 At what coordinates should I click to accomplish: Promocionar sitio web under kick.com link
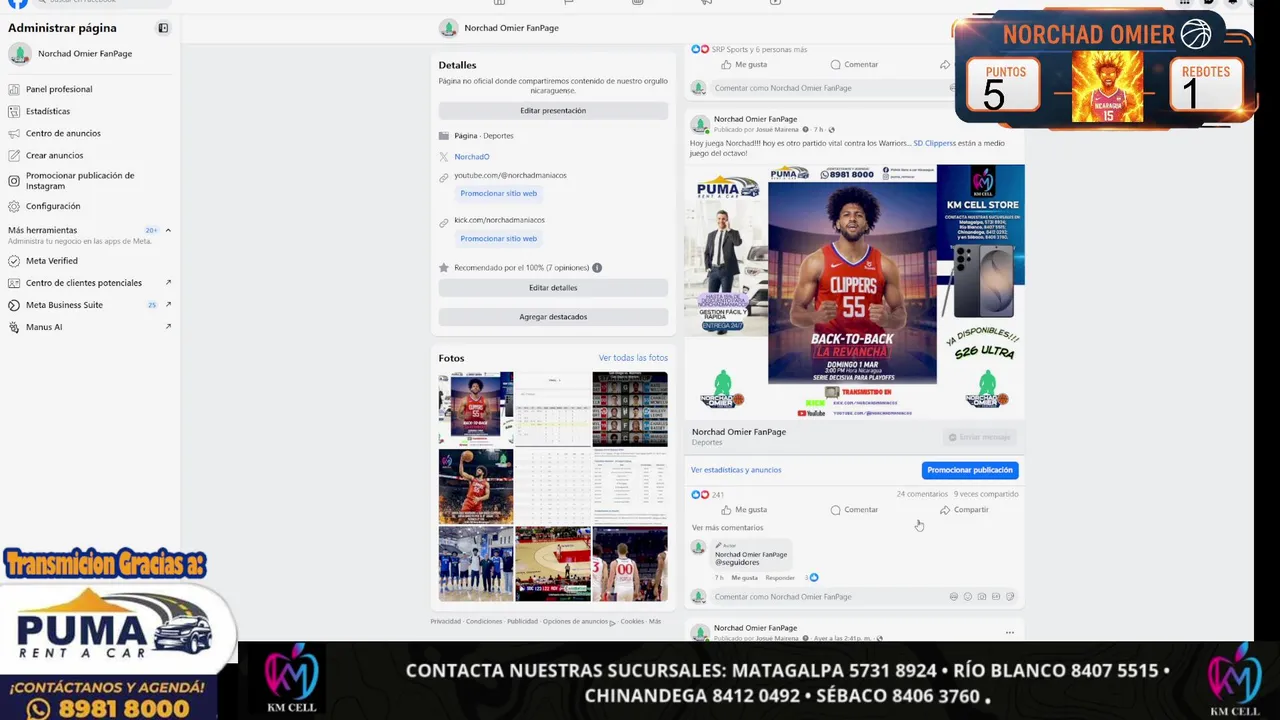[x=498, y=238]
